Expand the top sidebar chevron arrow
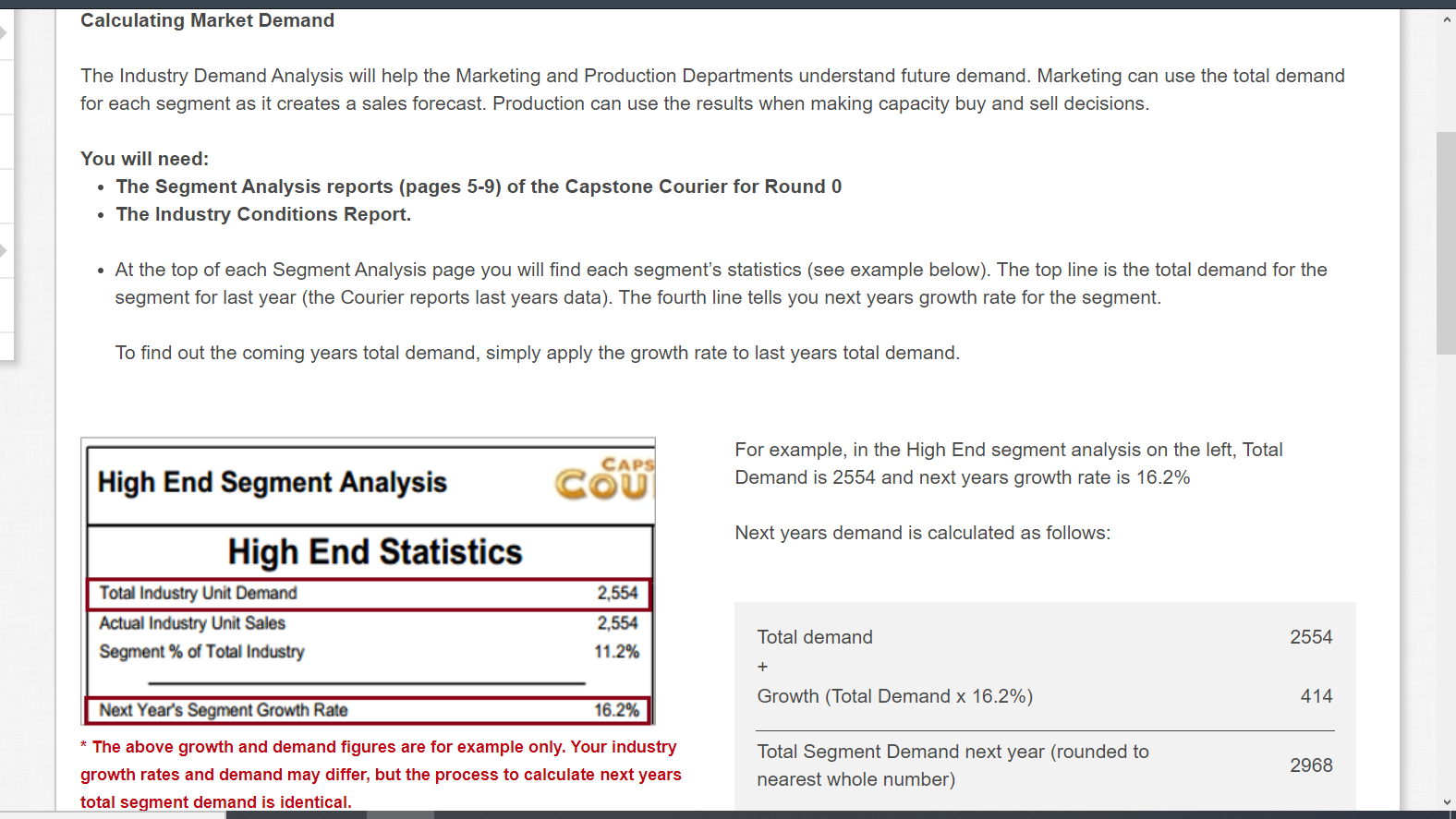 click(3, 34)
